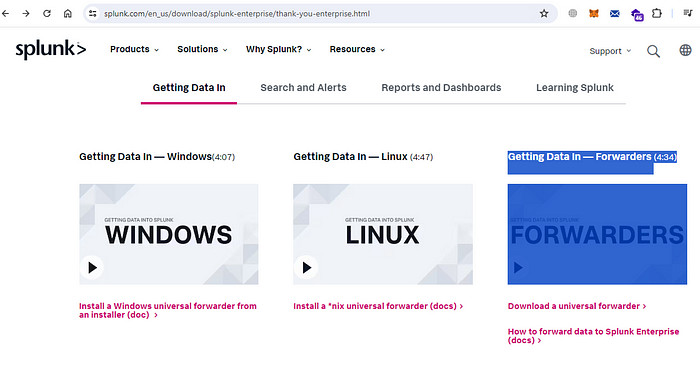Bookmark this page with the star icon
Image resolution: width=700 pixels, height=374 pixels.
544,13
